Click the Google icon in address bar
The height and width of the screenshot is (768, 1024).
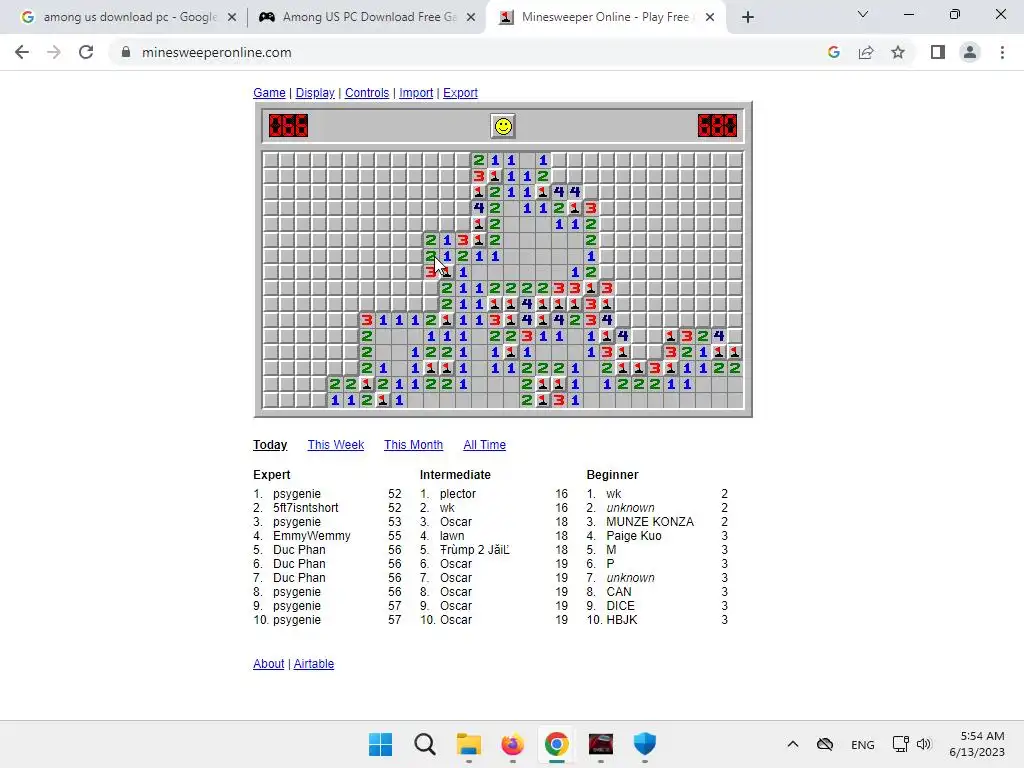[x=834, y=52]
